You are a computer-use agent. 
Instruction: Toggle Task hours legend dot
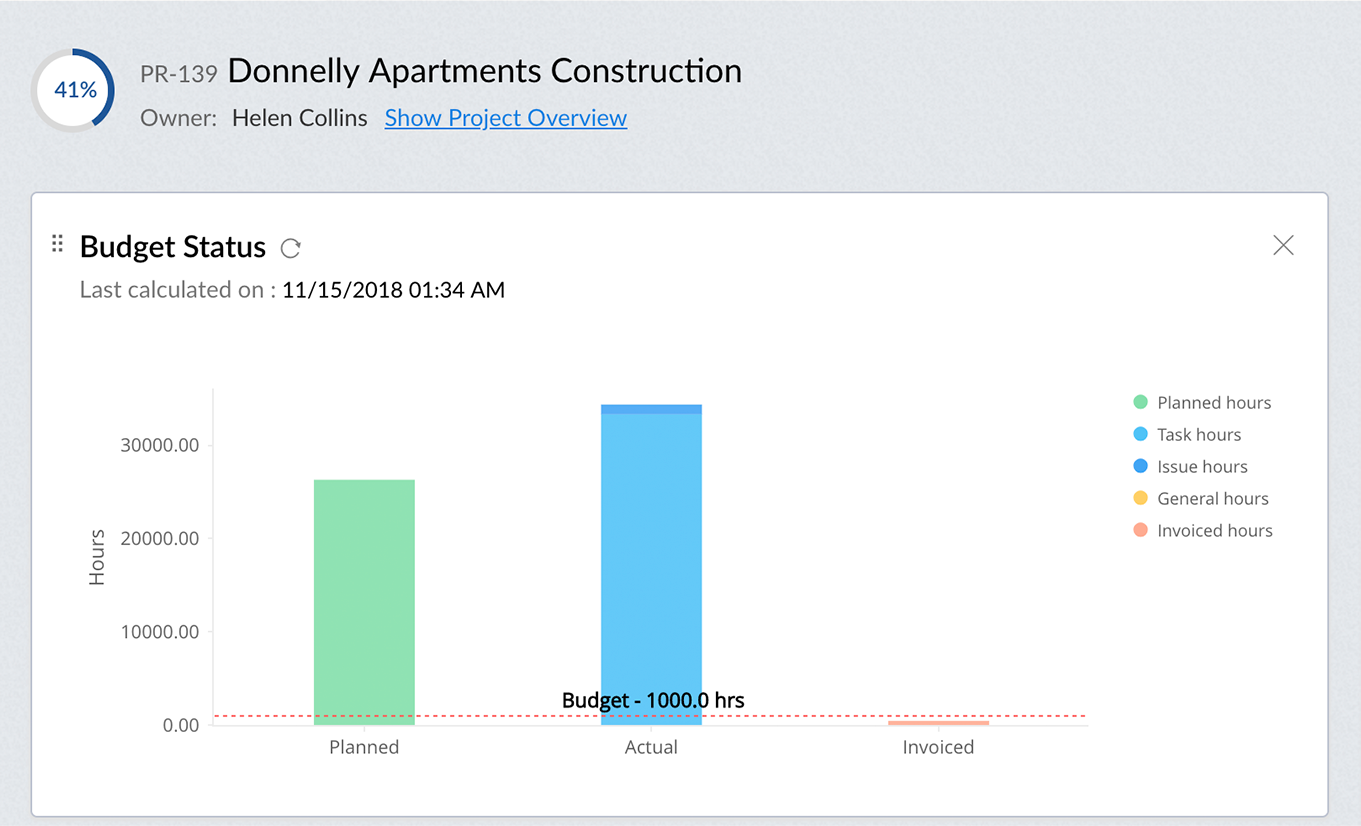(x=1141, y=435)
